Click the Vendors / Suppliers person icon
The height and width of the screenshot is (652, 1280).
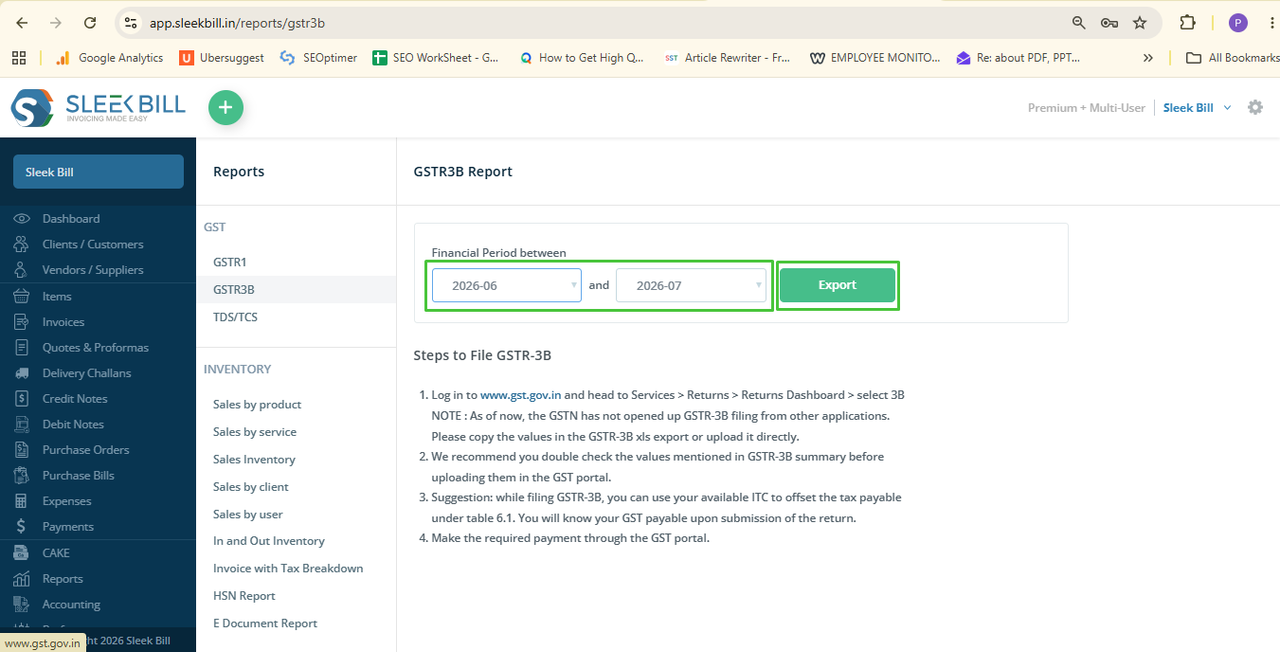[x=21, y=270]
